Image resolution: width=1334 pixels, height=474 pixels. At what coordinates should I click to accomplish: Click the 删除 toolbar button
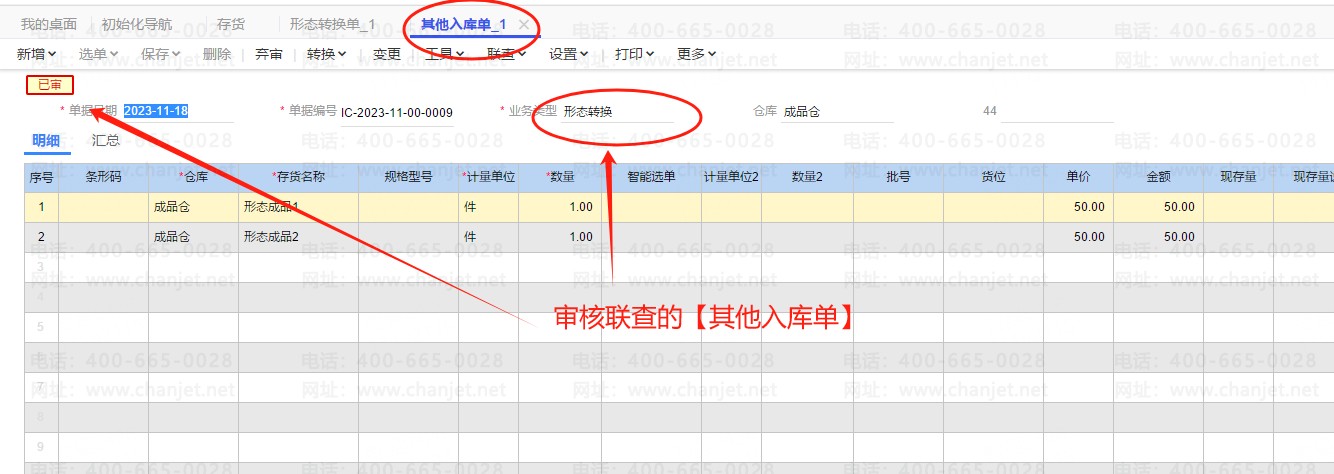coord(216,54)
